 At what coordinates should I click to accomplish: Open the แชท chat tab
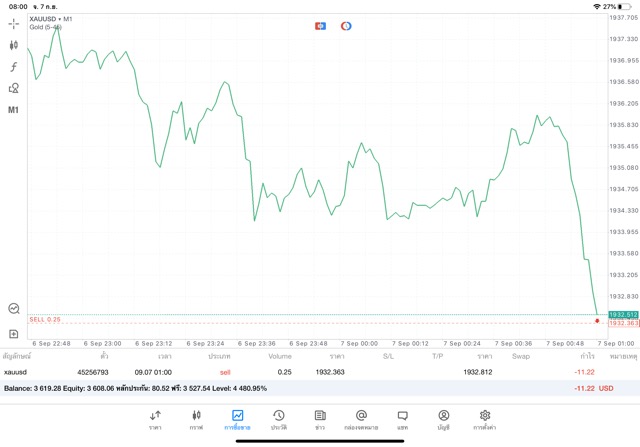point(402,419)
